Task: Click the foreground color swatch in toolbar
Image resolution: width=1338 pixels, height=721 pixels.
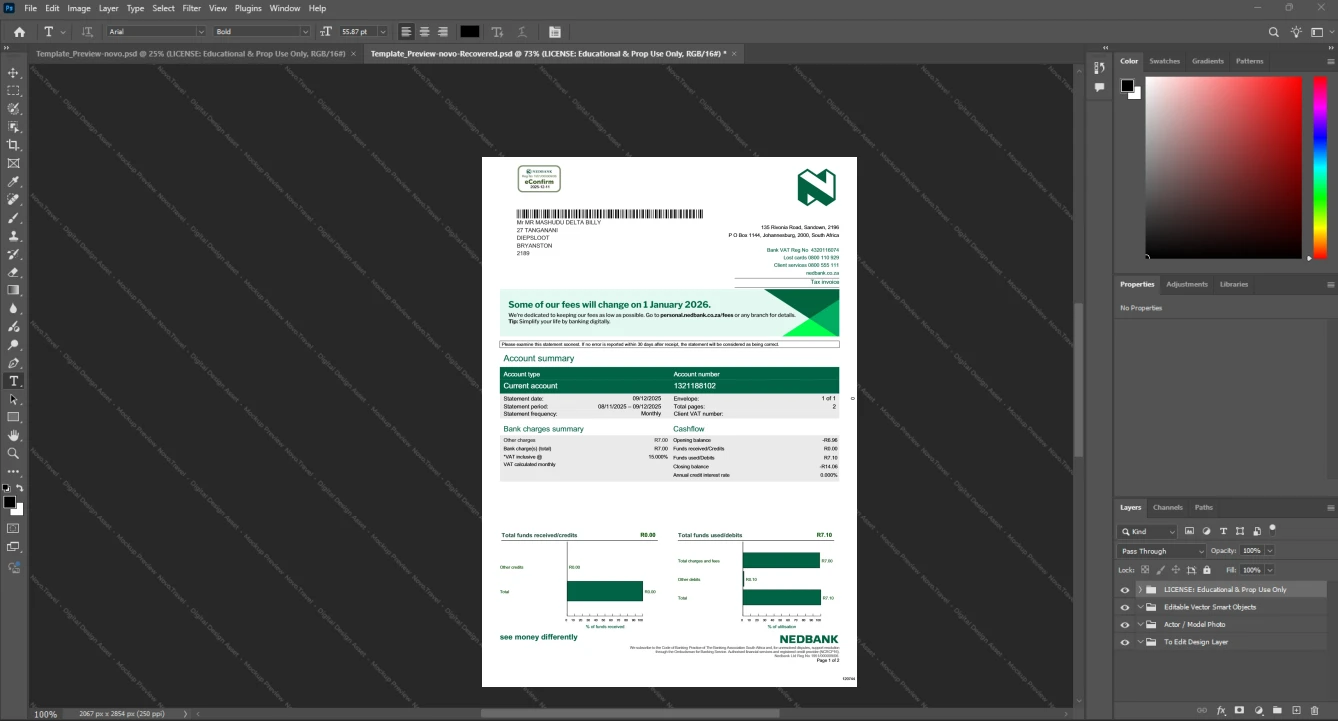Action: (x=9, y=502)
